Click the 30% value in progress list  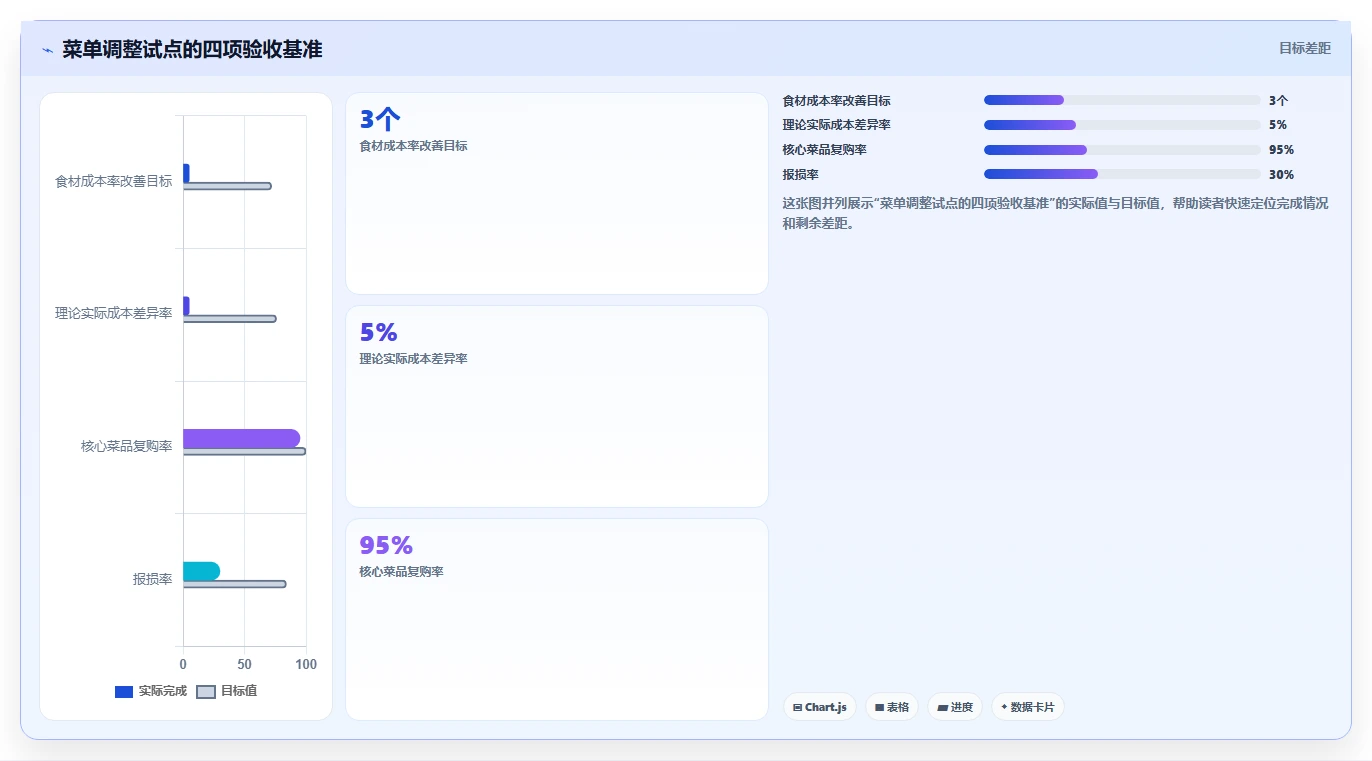coord(1281,174)
